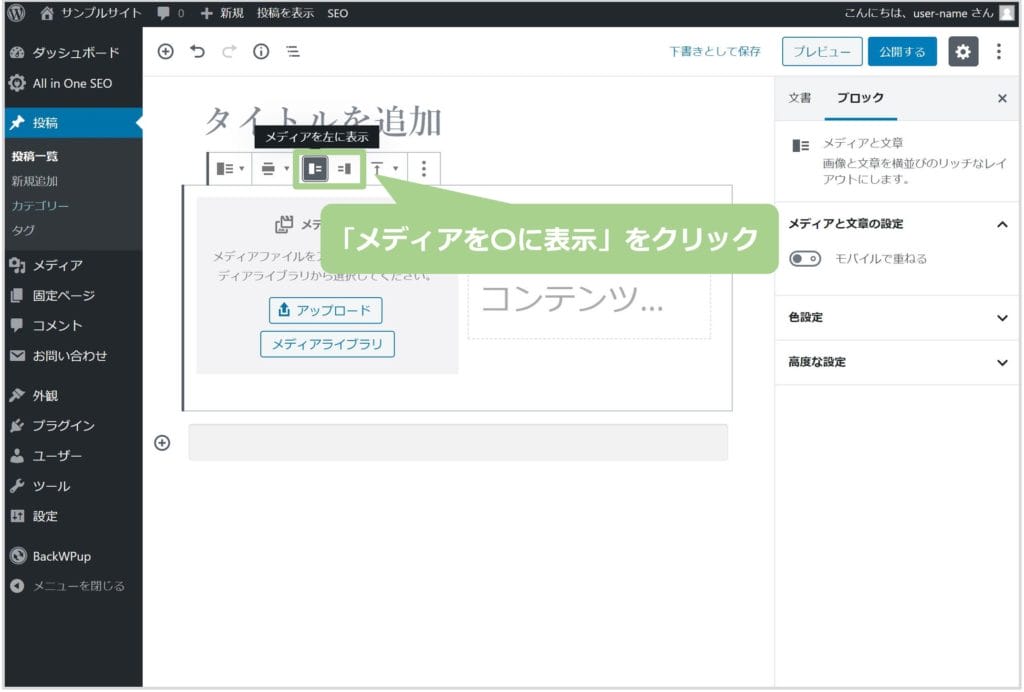Click 下書きとして保存 link

point(715,52)
